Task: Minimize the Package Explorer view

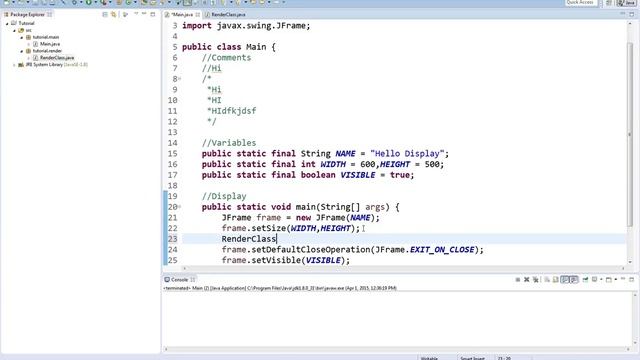Action: pos(144,14)
